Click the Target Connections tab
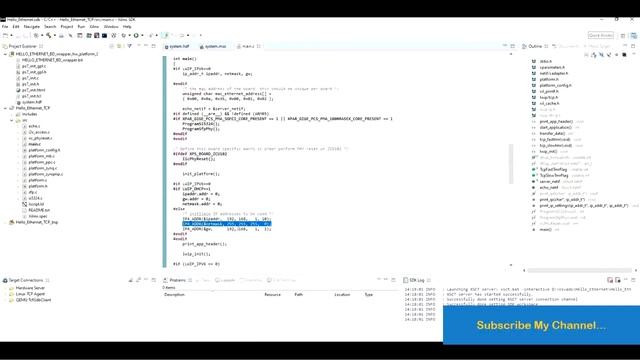 point(25,280)
